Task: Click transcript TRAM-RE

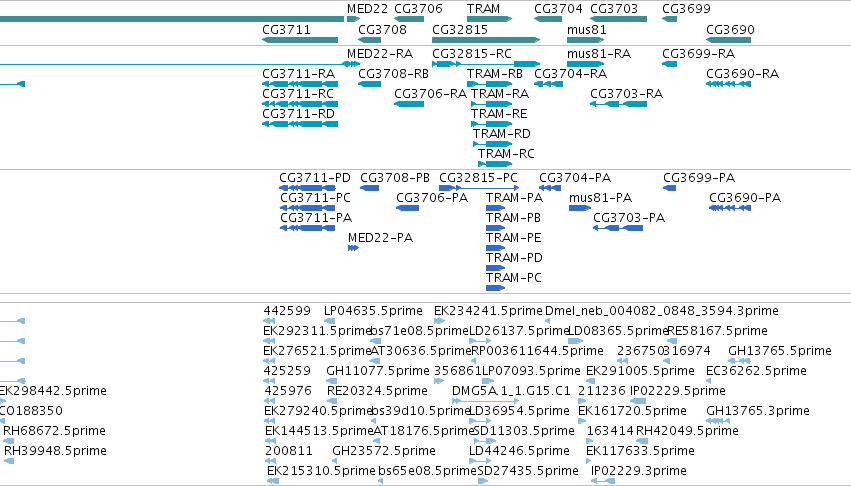Action: coord(499,114)
